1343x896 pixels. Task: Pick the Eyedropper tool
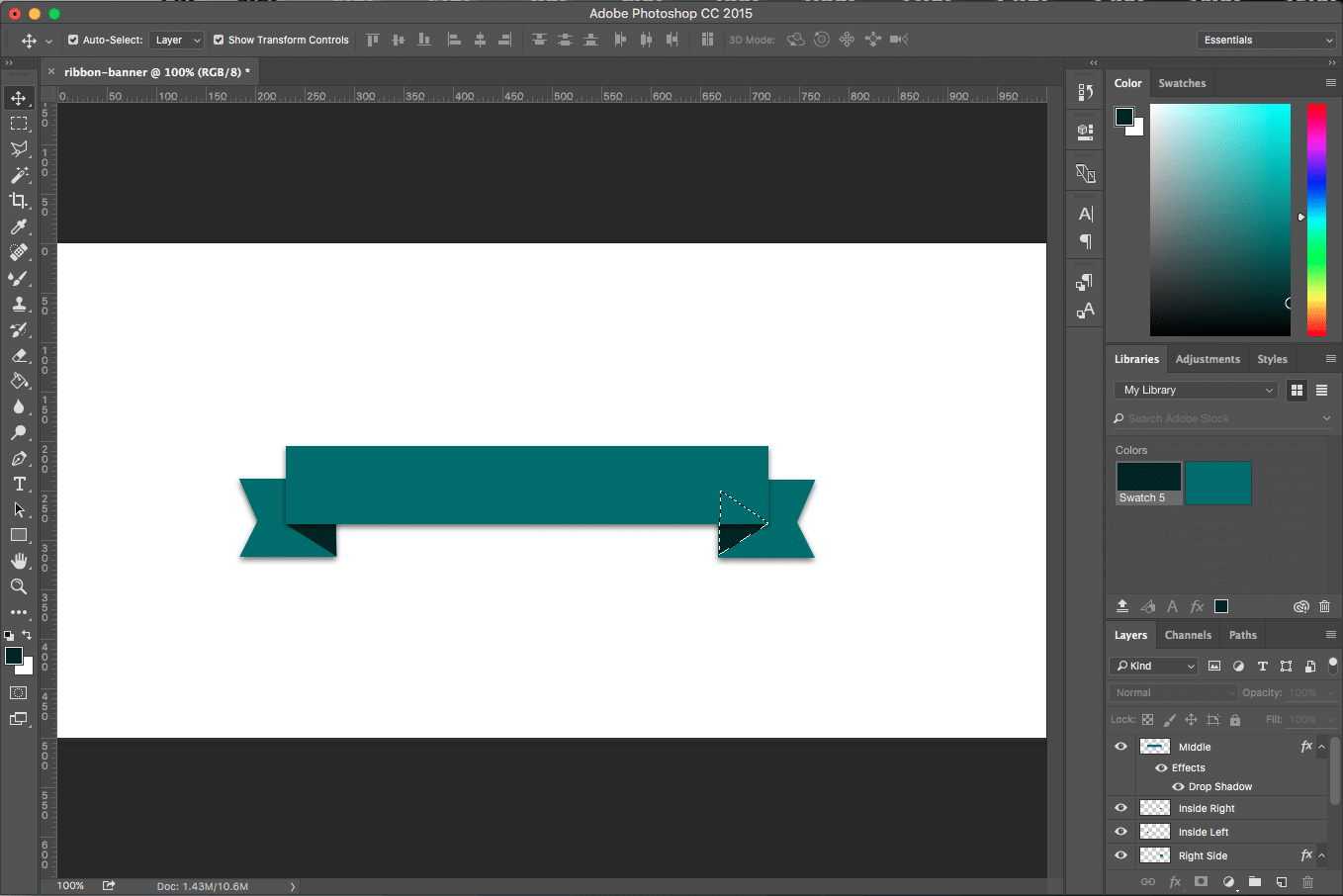click(19, 225)
